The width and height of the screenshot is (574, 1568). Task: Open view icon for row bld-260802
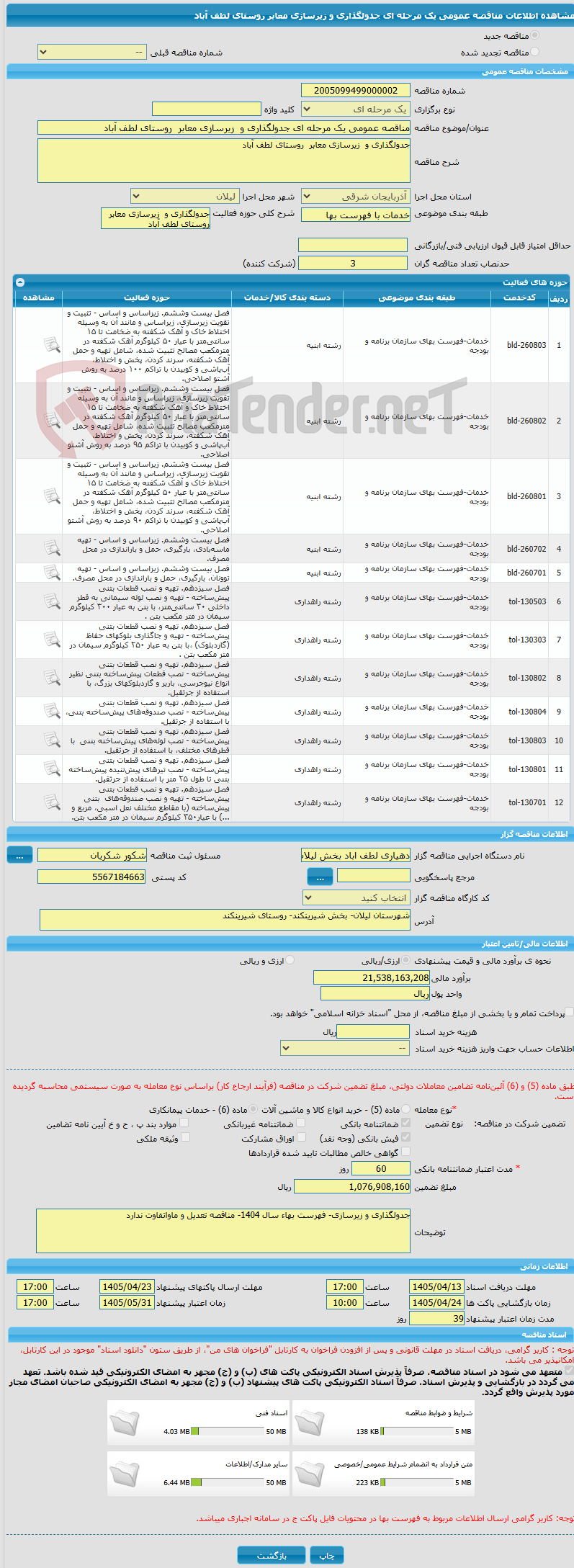coord(52,421)
